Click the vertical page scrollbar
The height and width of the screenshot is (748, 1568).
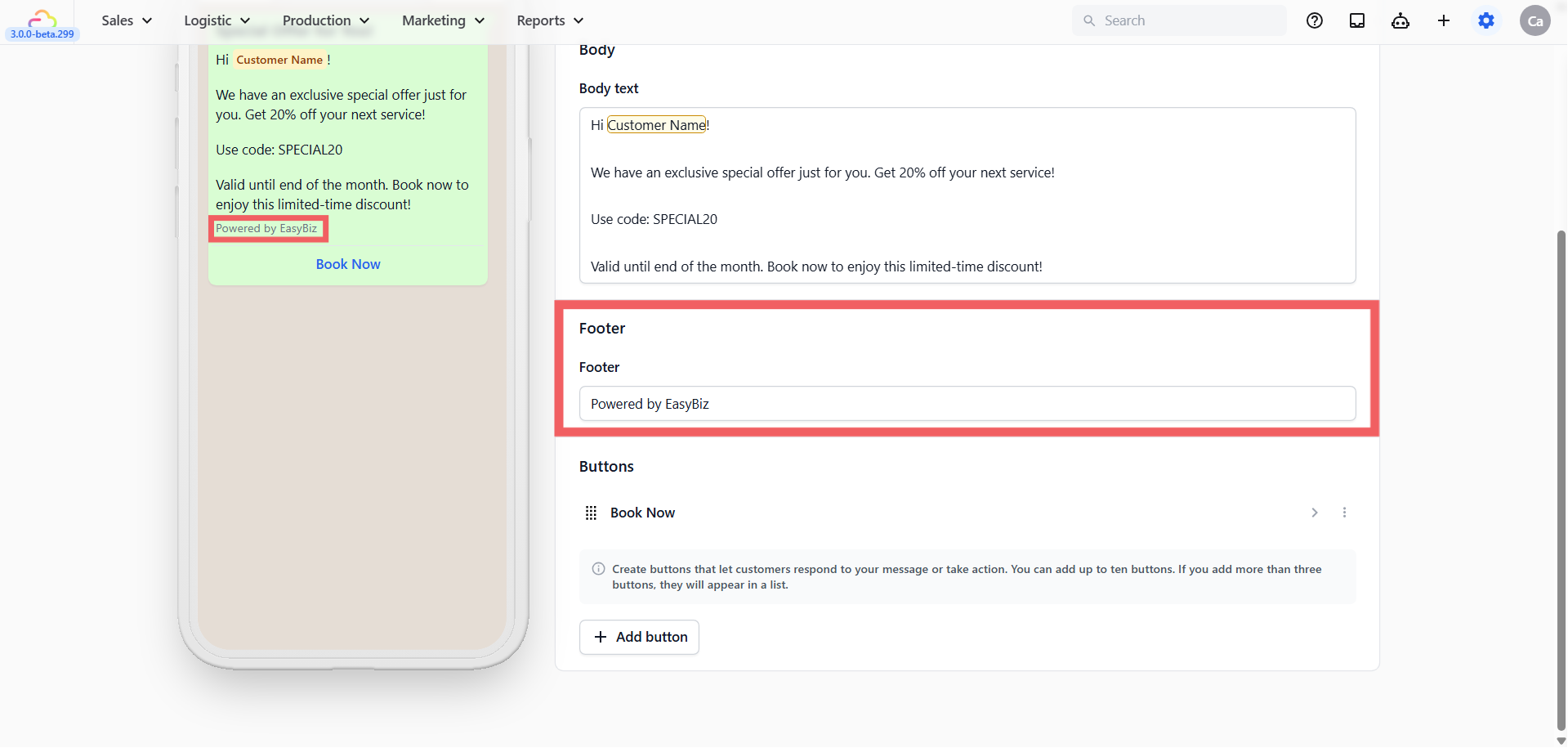[x=1561, y=480]
